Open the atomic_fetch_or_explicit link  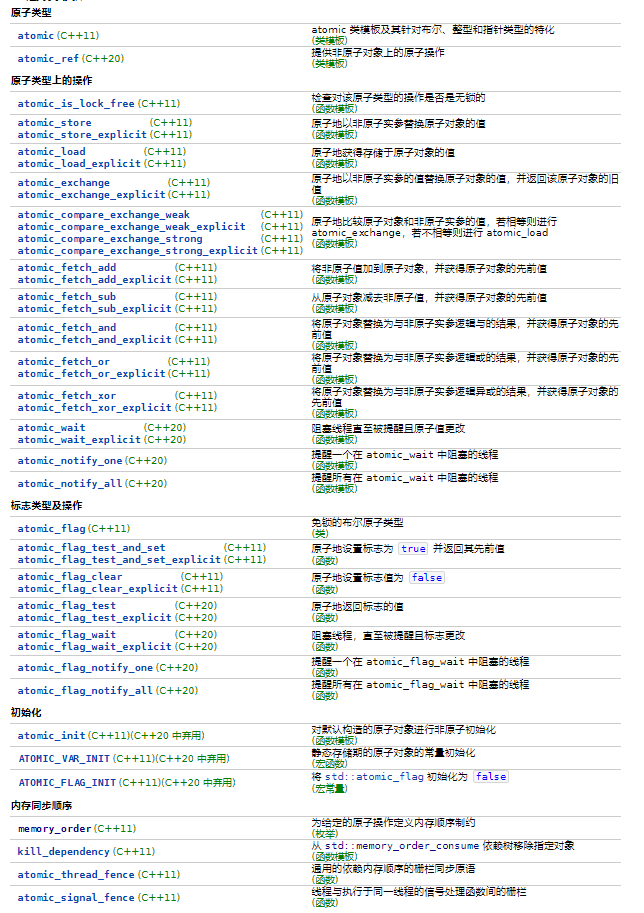(x=91, y=373)
